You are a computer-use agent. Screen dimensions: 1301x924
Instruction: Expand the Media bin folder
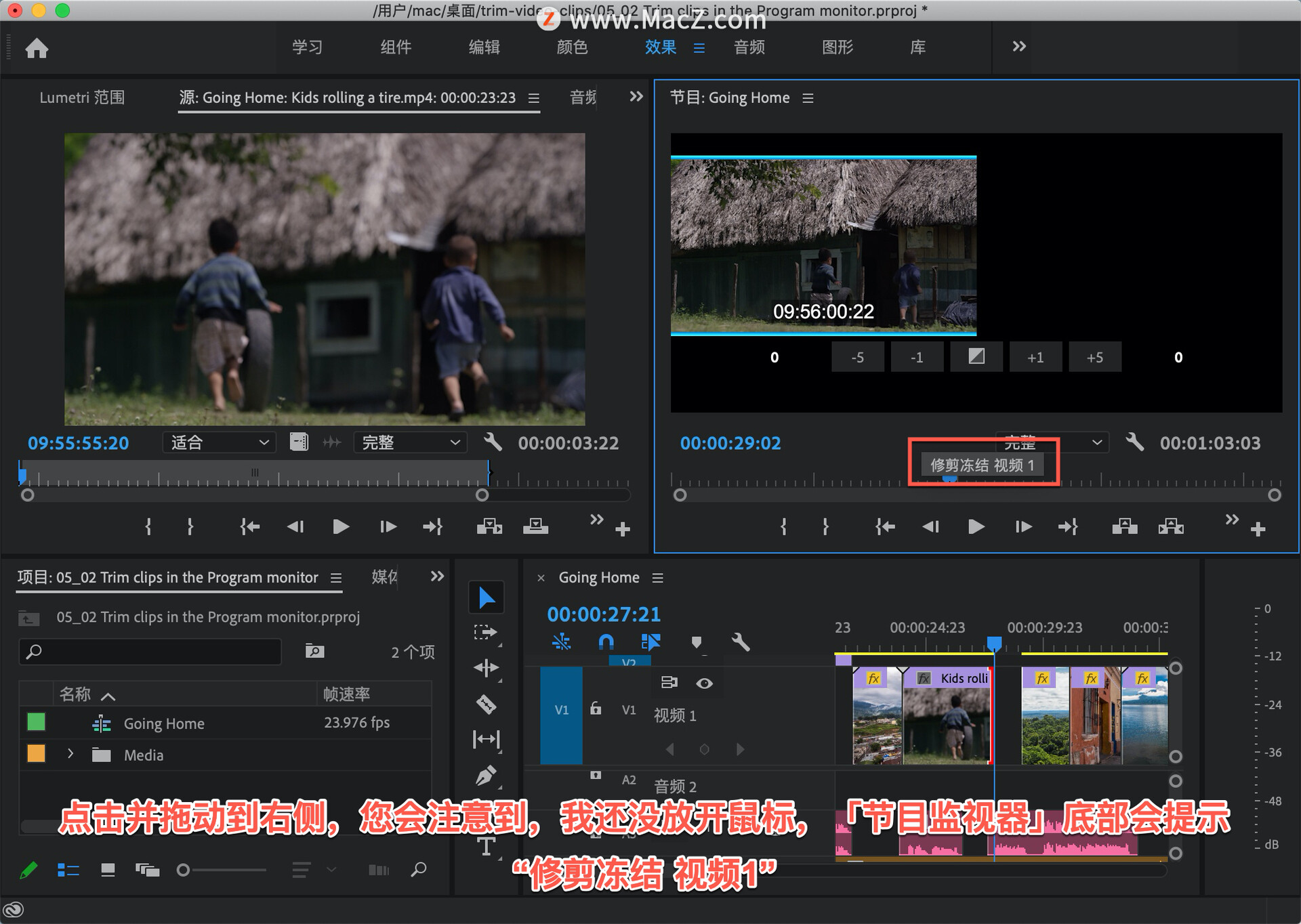[x=70, y=753]
